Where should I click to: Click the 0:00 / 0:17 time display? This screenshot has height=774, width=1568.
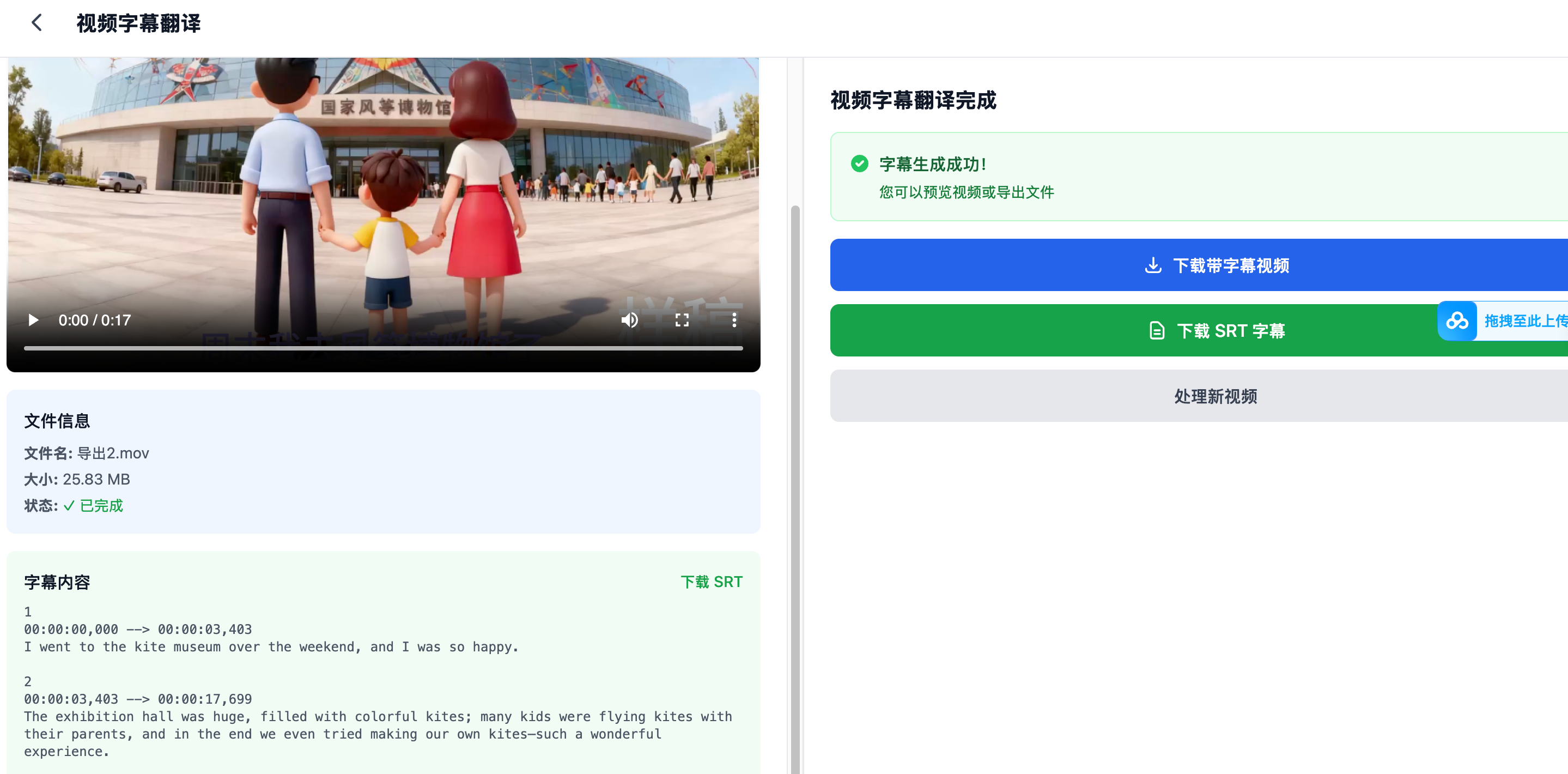94,320
